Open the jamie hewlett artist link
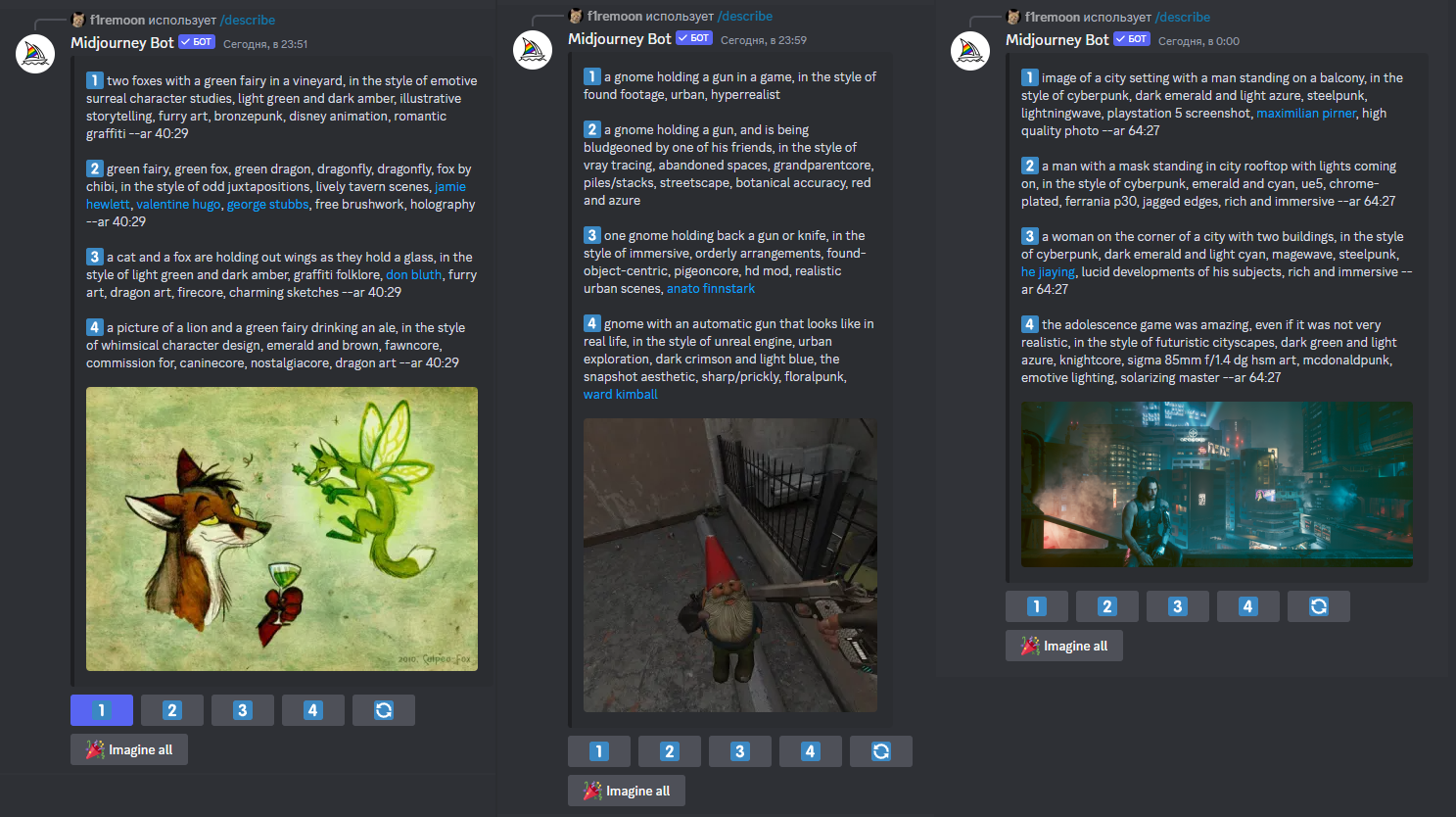 450,187
